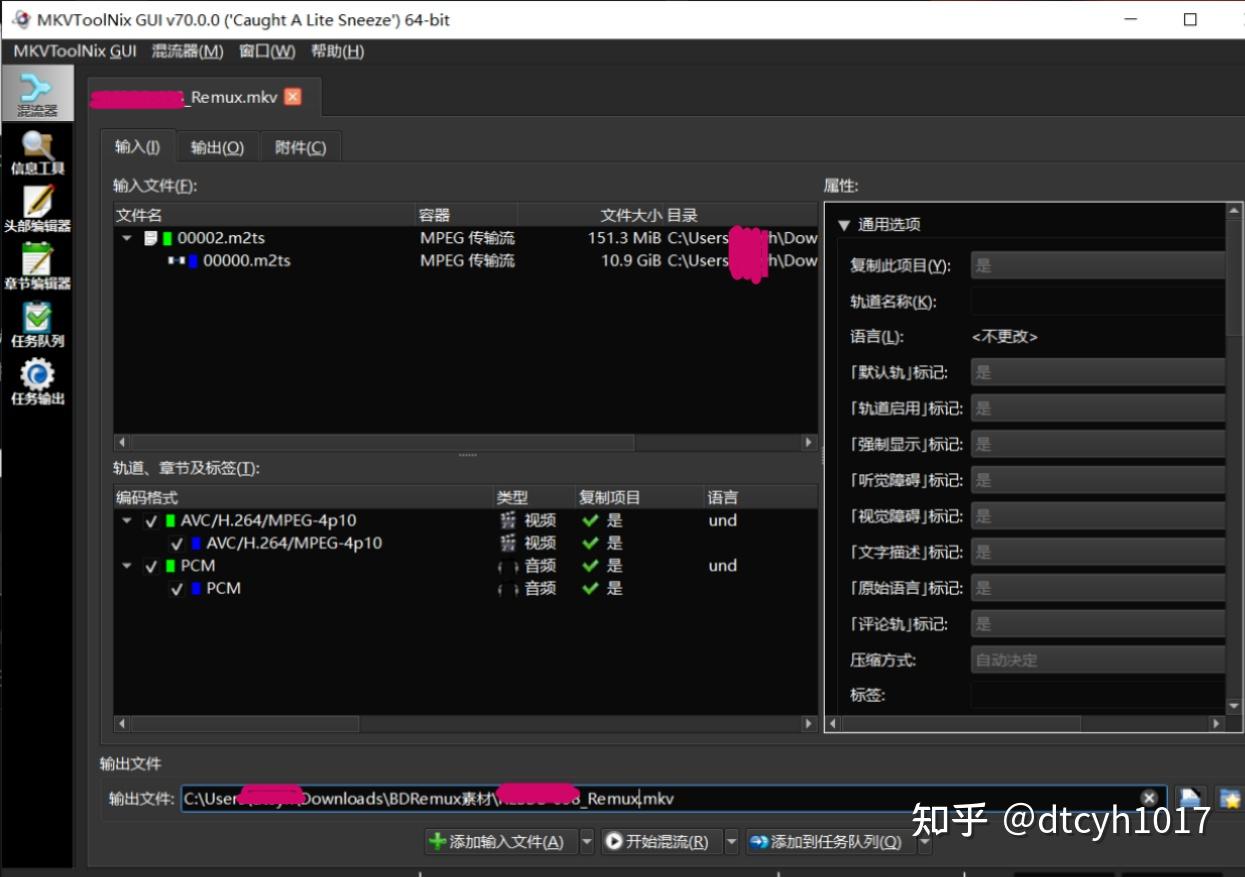Click the 轨道名称(K) input field
This screenshot has height=877, width=1245.
[1098, 301]
